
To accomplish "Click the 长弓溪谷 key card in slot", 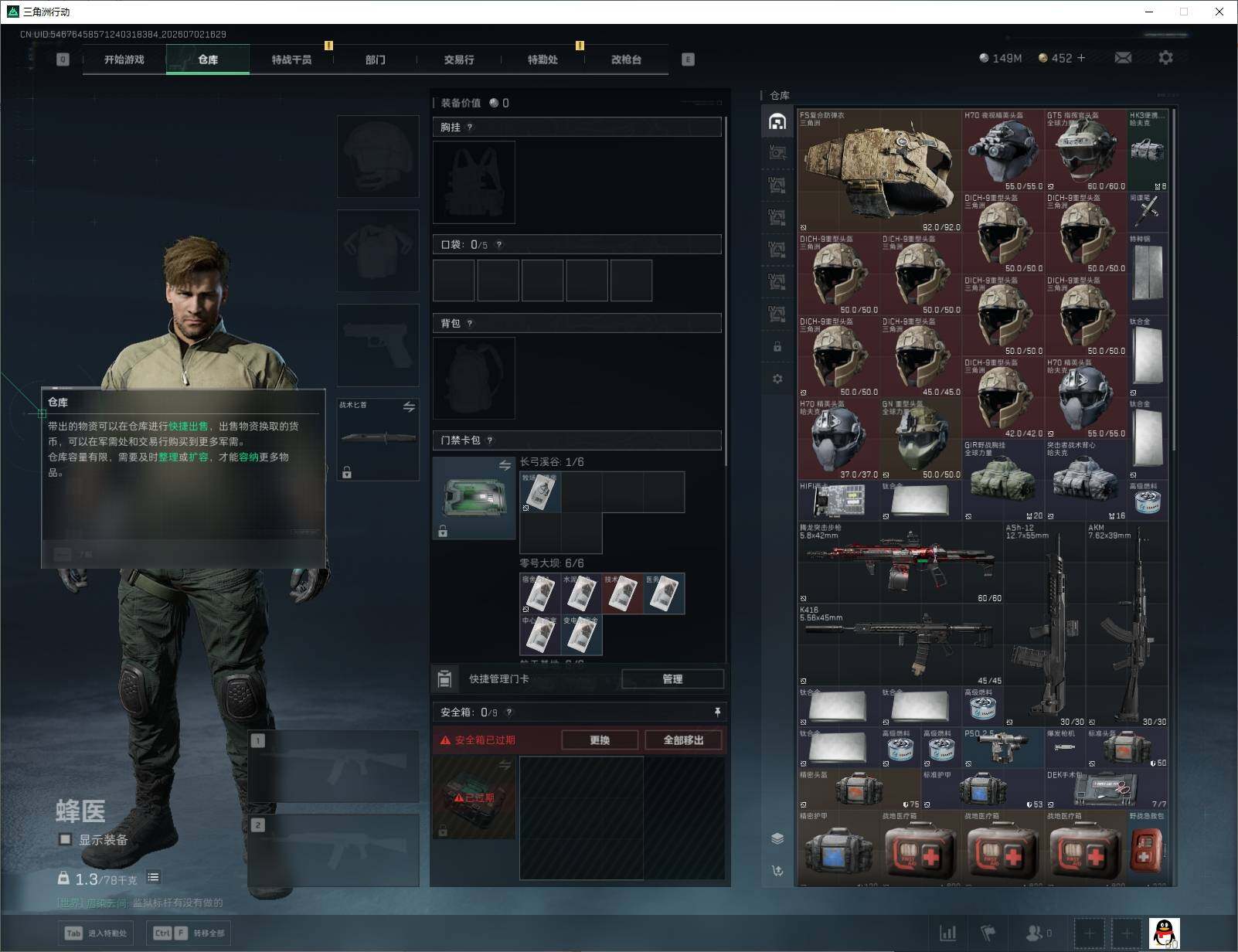I will coord(540,491).
